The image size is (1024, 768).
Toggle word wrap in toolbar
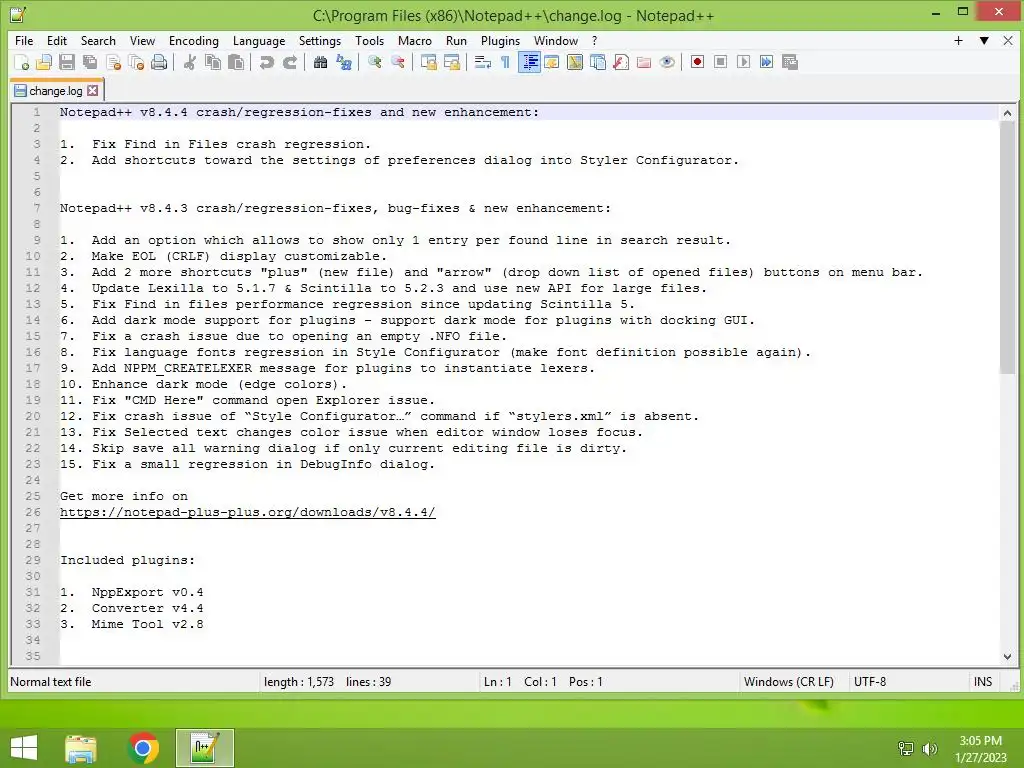[483, 62]
